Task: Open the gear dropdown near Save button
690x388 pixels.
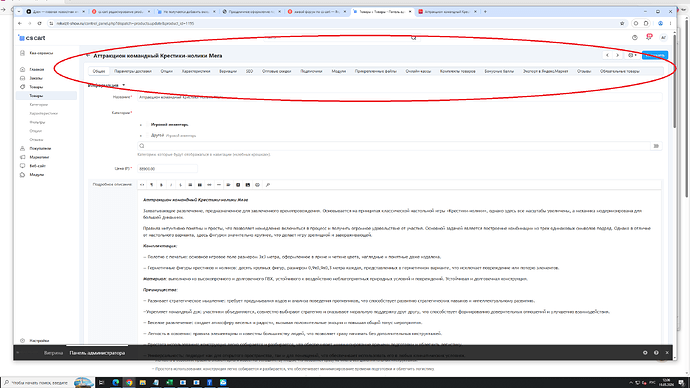Action: pos(632,55)
